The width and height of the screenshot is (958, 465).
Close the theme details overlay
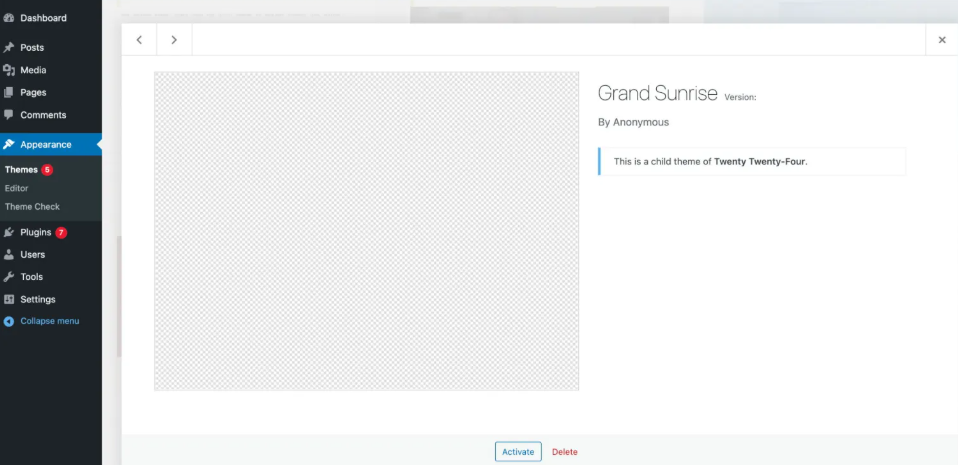click(x=942, y=40)
